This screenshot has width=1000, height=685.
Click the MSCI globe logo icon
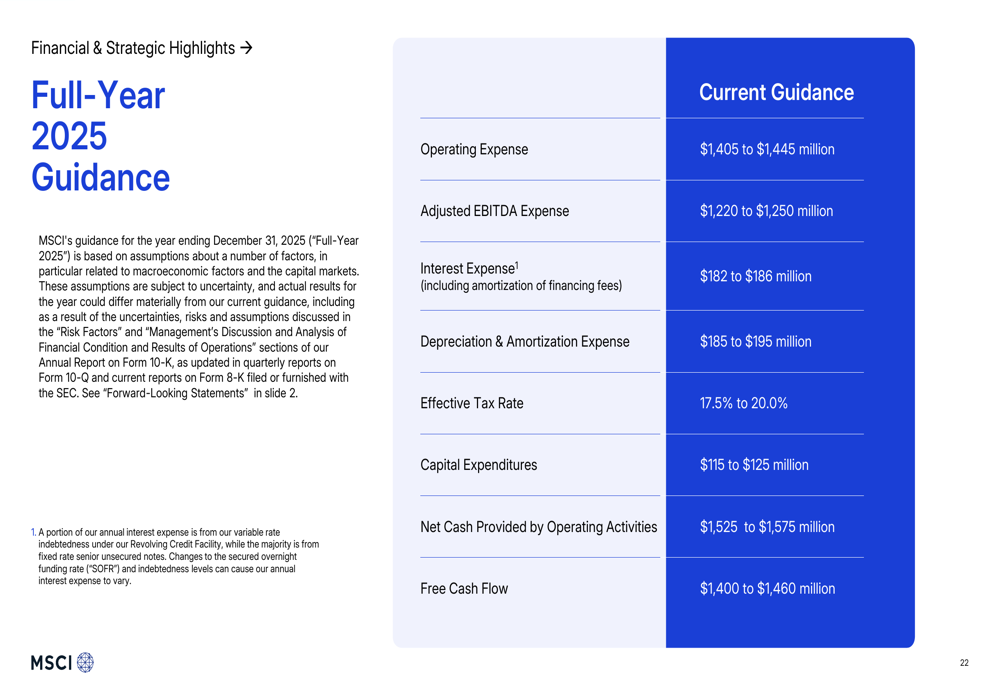tap(85, 663)
